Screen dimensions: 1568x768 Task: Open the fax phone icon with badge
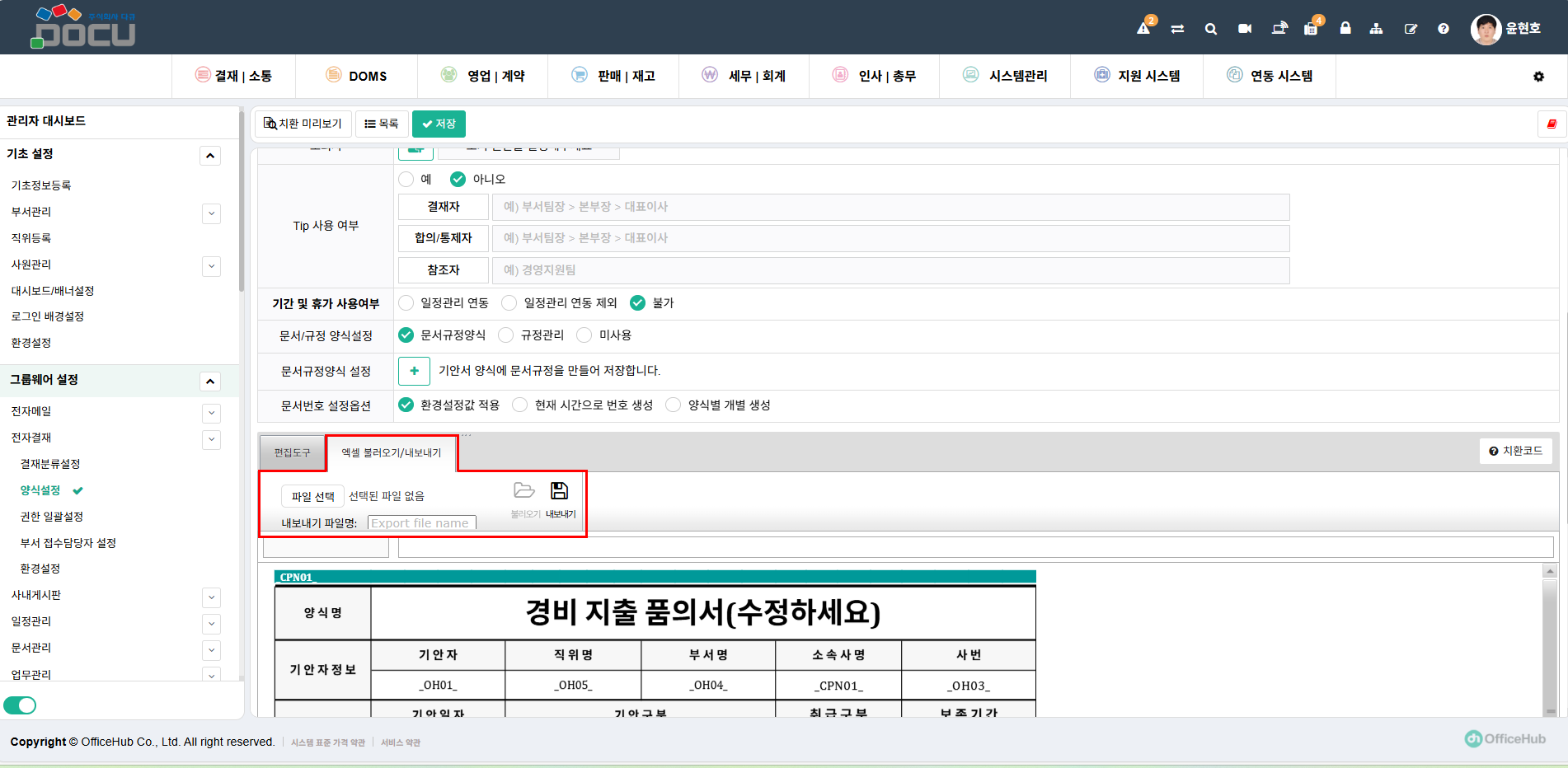(x=1311, y=29)
